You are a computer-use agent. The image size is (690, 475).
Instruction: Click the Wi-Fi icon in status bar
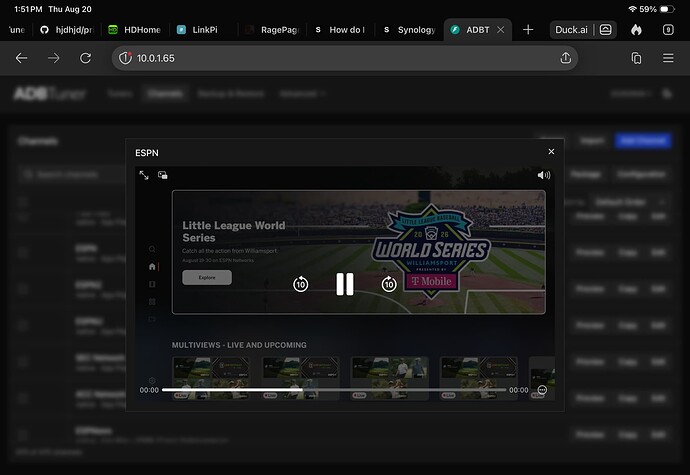click(632, 9)
